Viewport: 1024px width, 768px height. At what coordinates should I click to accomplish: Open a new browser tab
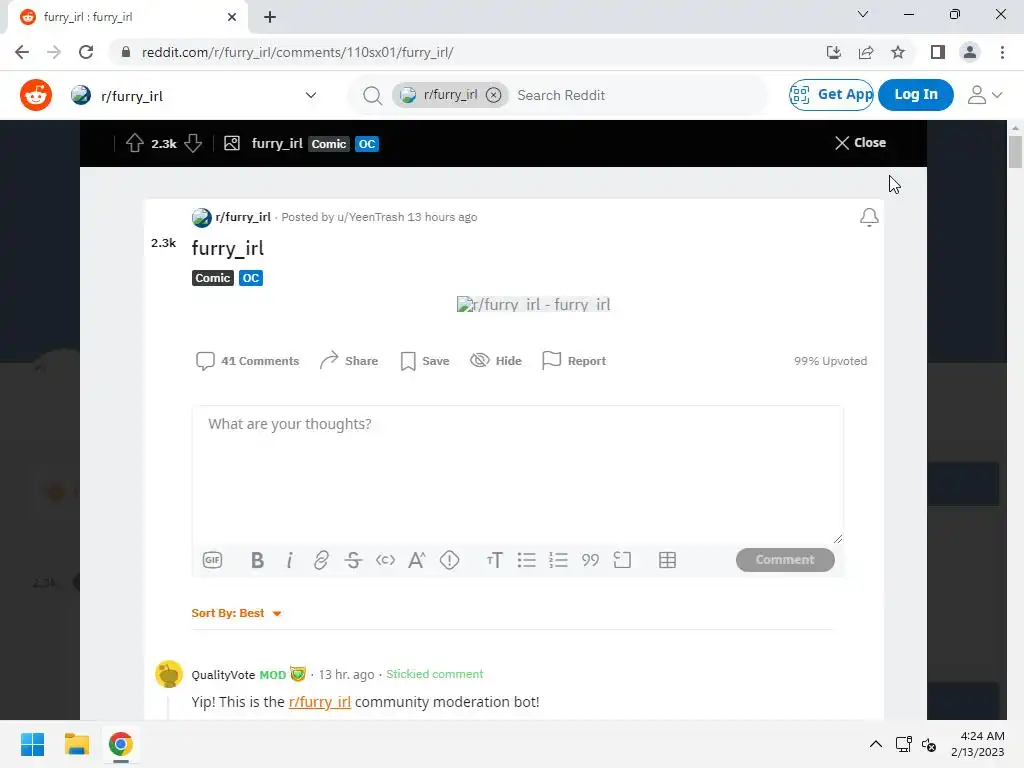[x=270, y=17]
